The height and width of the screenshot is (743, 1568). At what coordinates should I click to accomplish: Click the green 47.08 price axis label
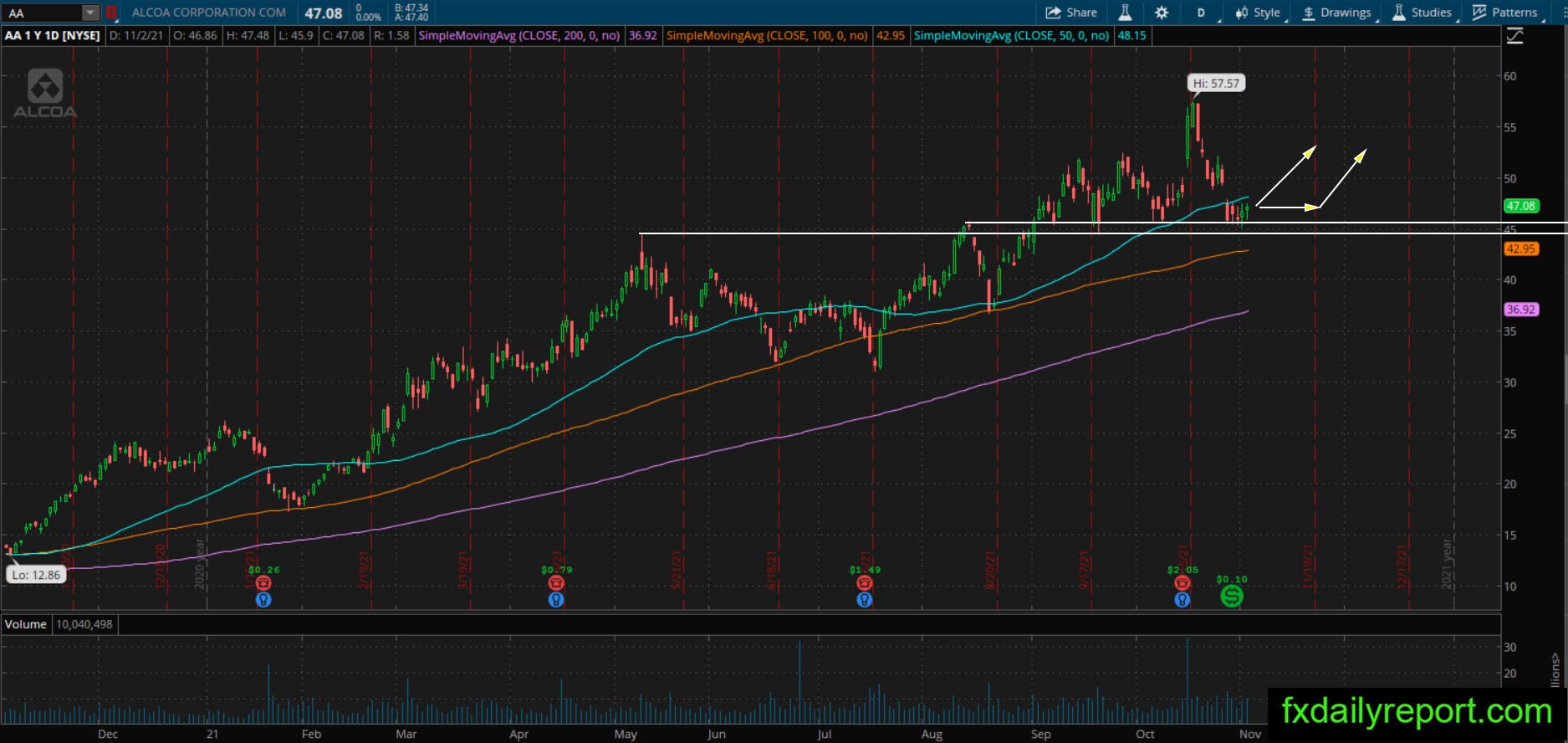[x=1521, y=206]
